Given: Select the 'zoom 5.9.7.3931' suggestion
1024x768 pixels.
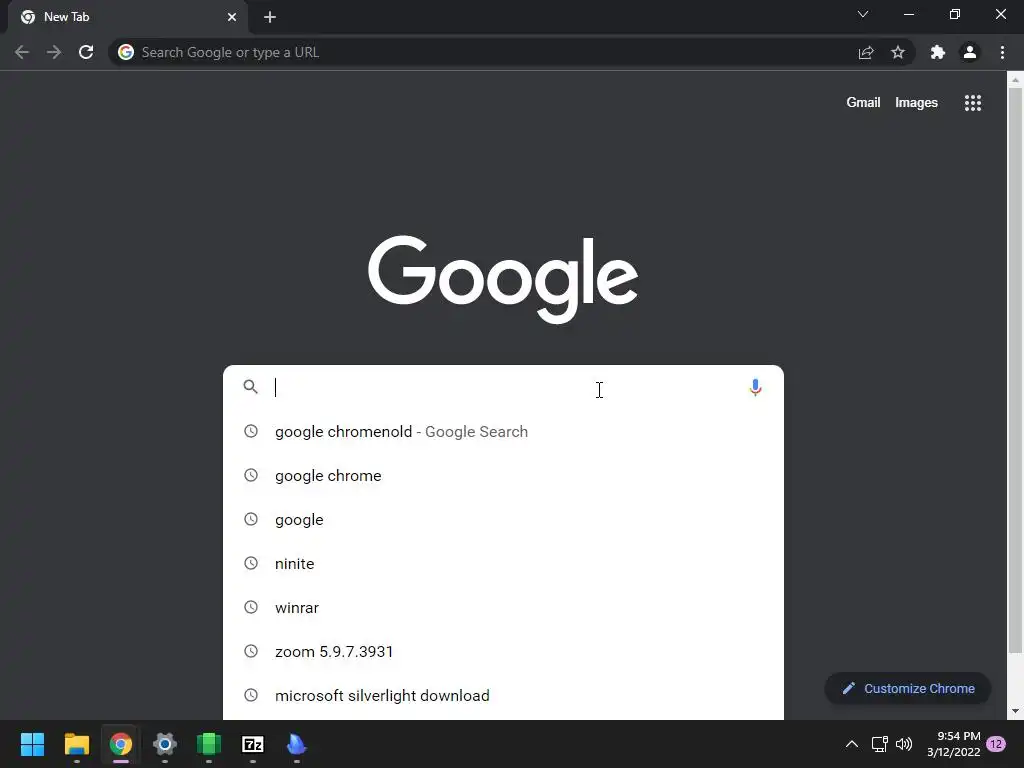Looking at the screenshot, I should point(503,652).
